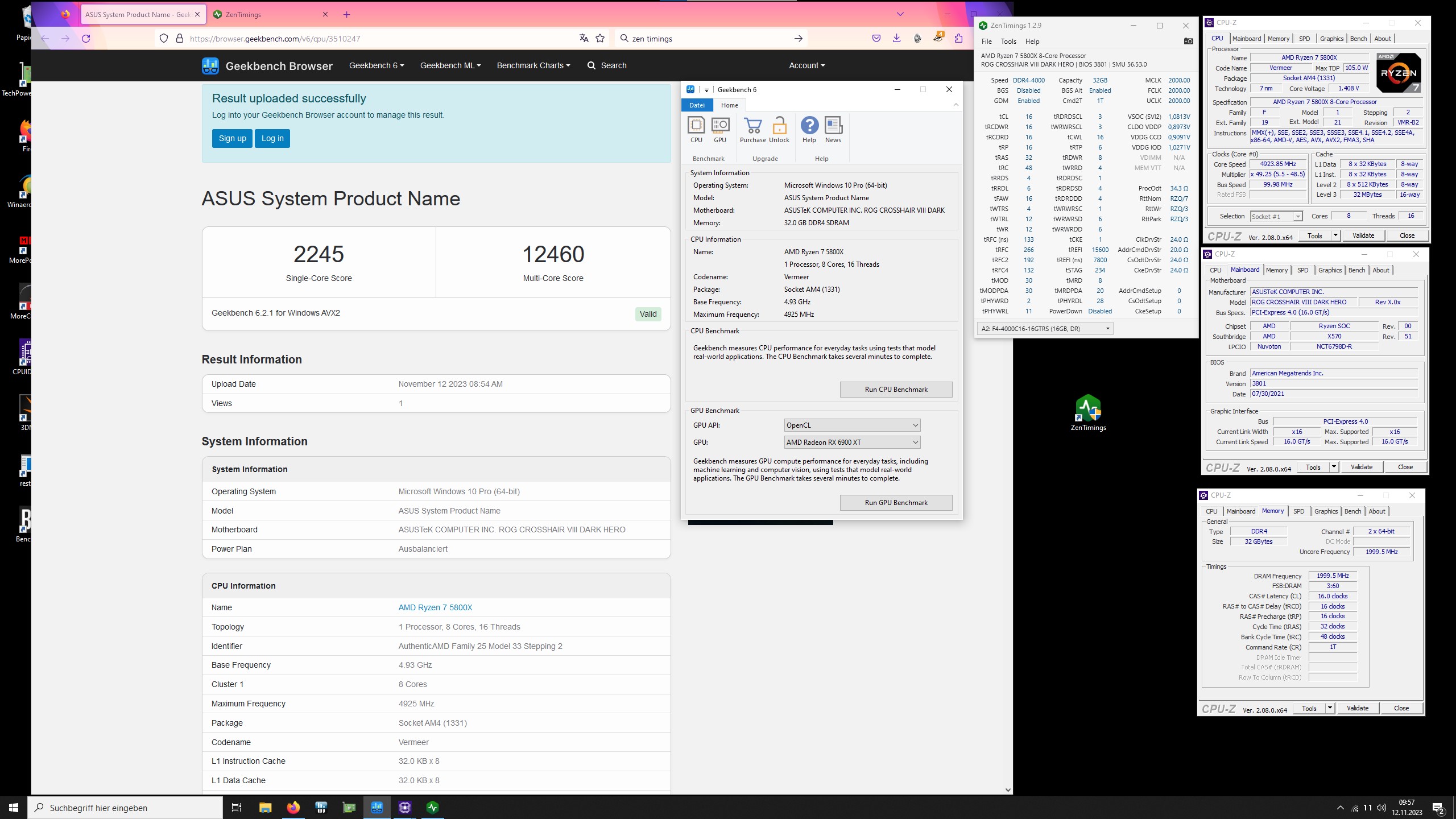Image resolution: width=1456 pixels, height=819 pixels.
Task: Switch to Bench tab in middle CPU-Z window
Action: [1356, 270]
